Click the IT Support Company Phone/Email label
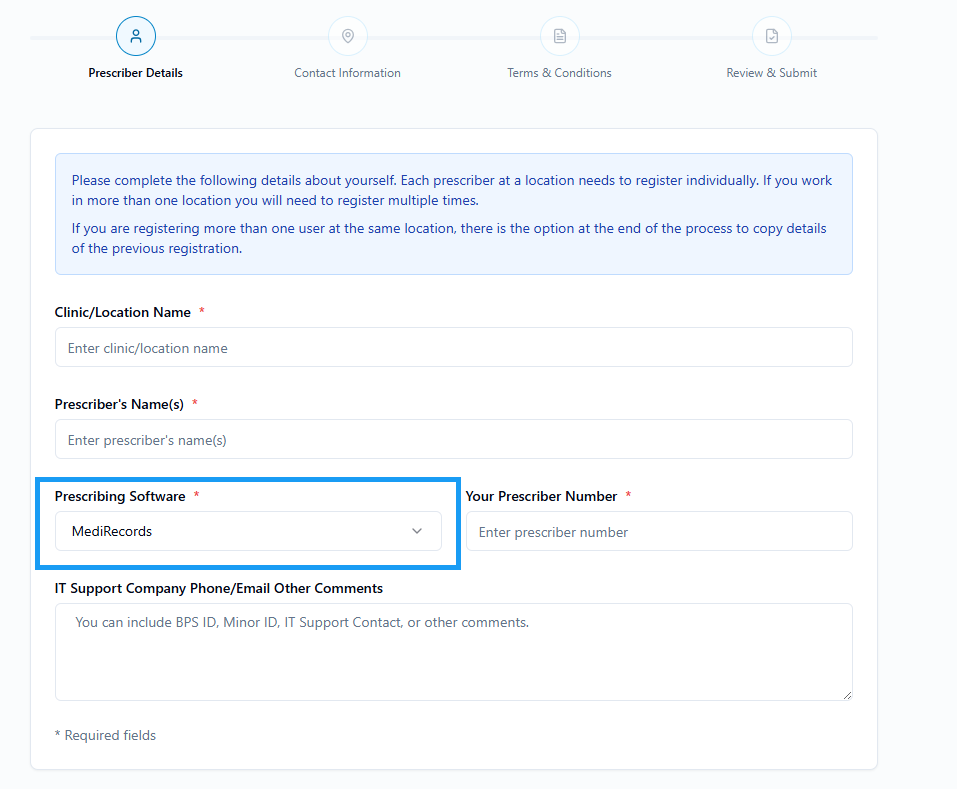957x789 pixels. tap(218, 588)
